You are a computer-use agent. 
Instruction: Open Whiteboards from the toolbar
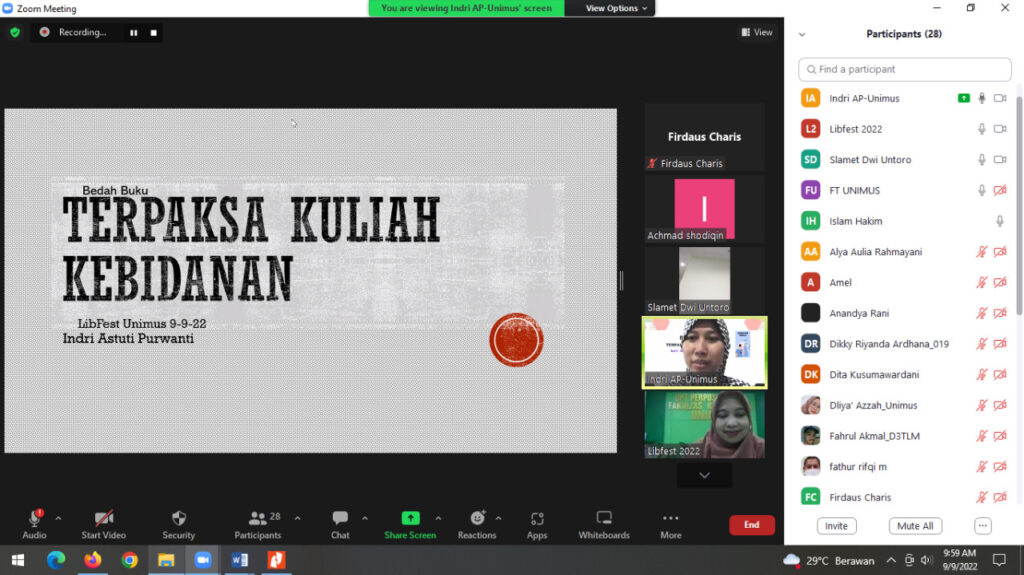pyautogui.click(x=604, y=518)
